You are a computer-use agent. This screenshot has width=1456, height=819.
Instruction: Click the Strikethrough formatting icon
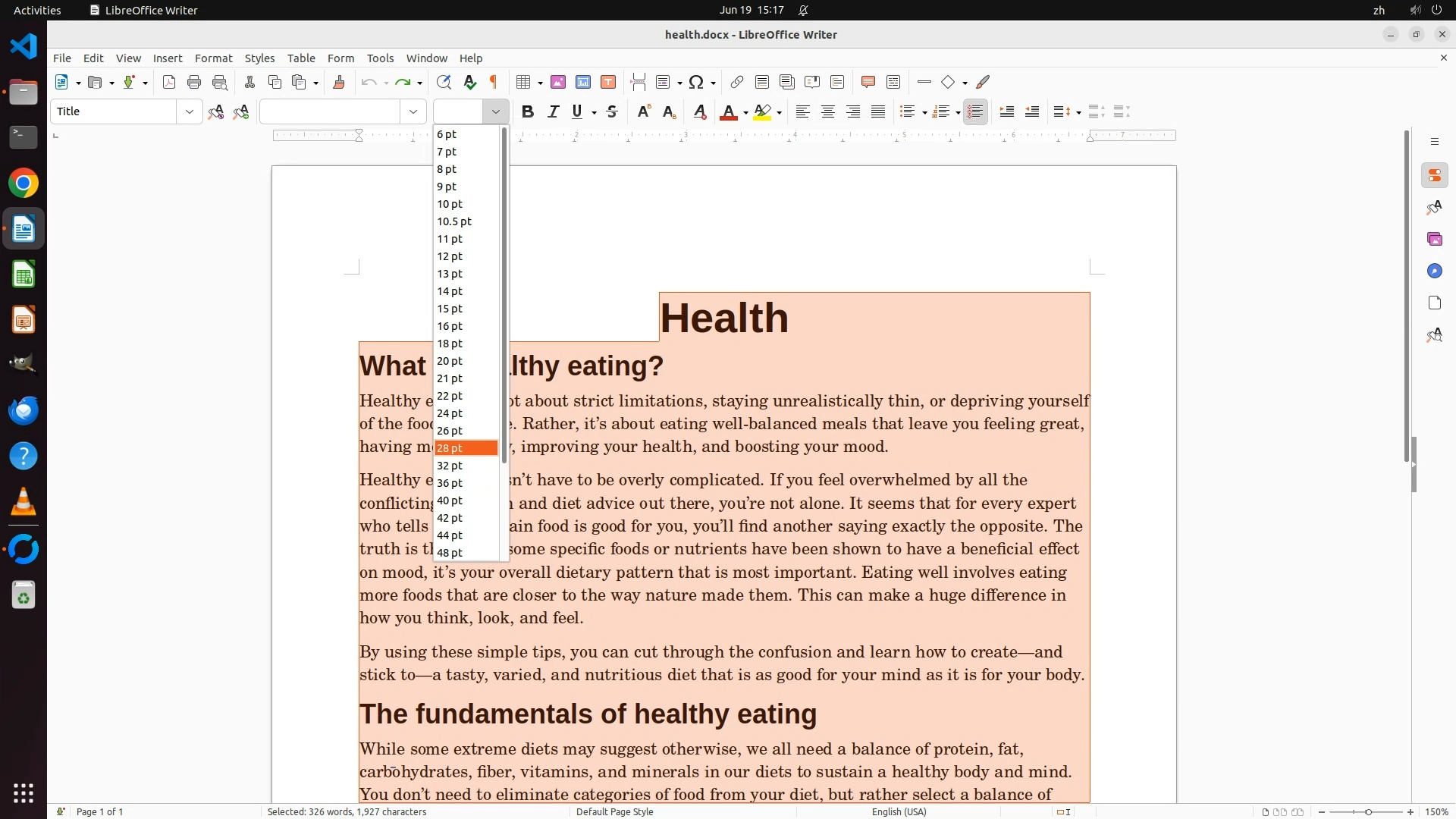612,112
